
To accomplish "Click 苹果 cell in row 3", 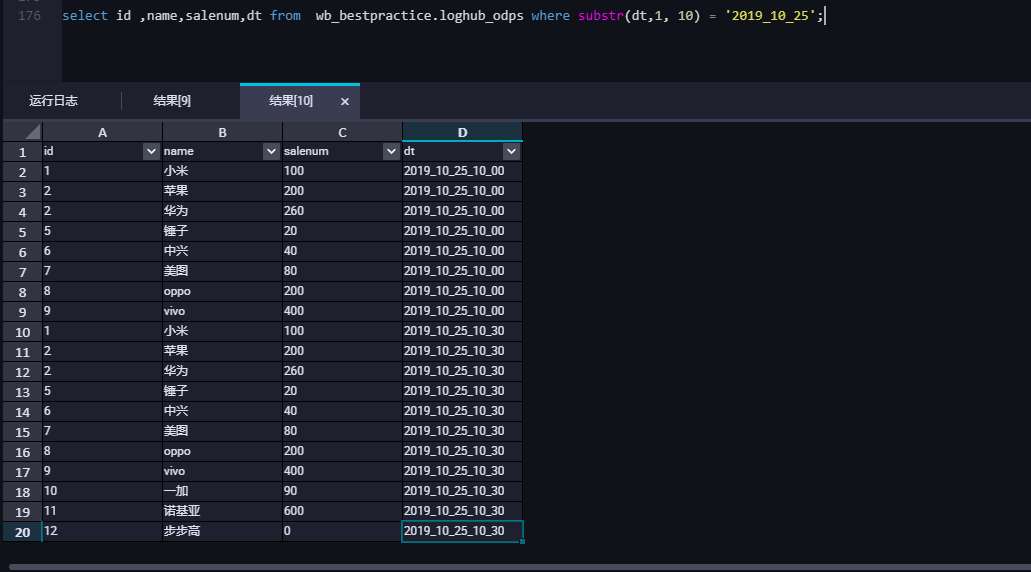I will (222, 191).
